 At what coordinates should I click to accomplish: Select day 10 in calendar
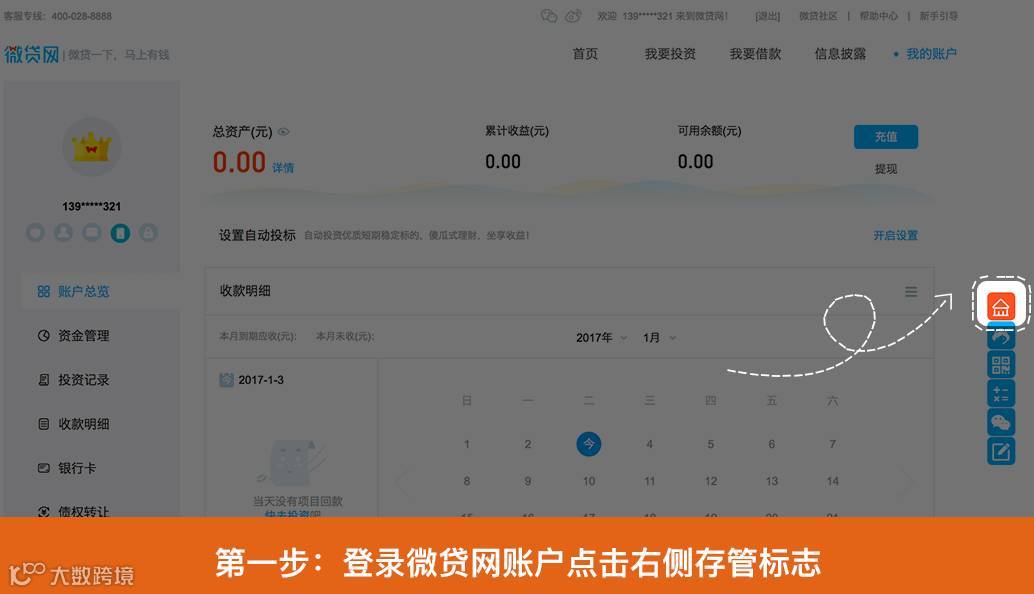click(x=589, y=481)
